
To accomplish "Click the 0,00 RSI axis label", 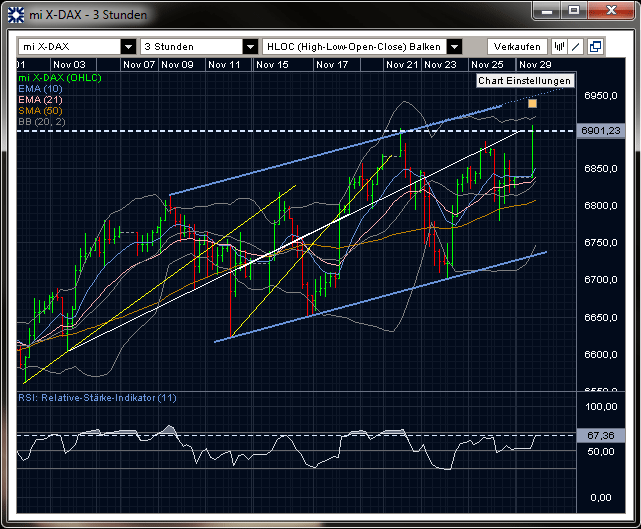I will pos(601,498).
